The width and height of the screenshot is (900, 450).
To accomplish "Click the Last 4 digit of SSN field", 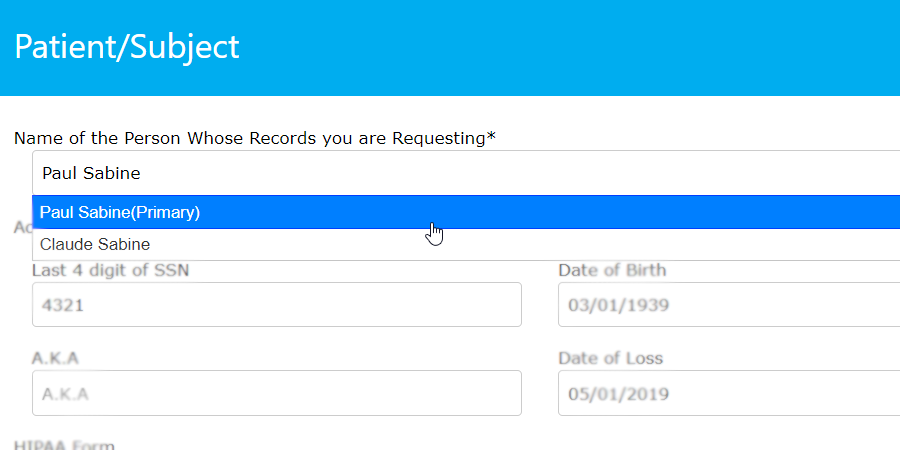I will tap(276, 305).
